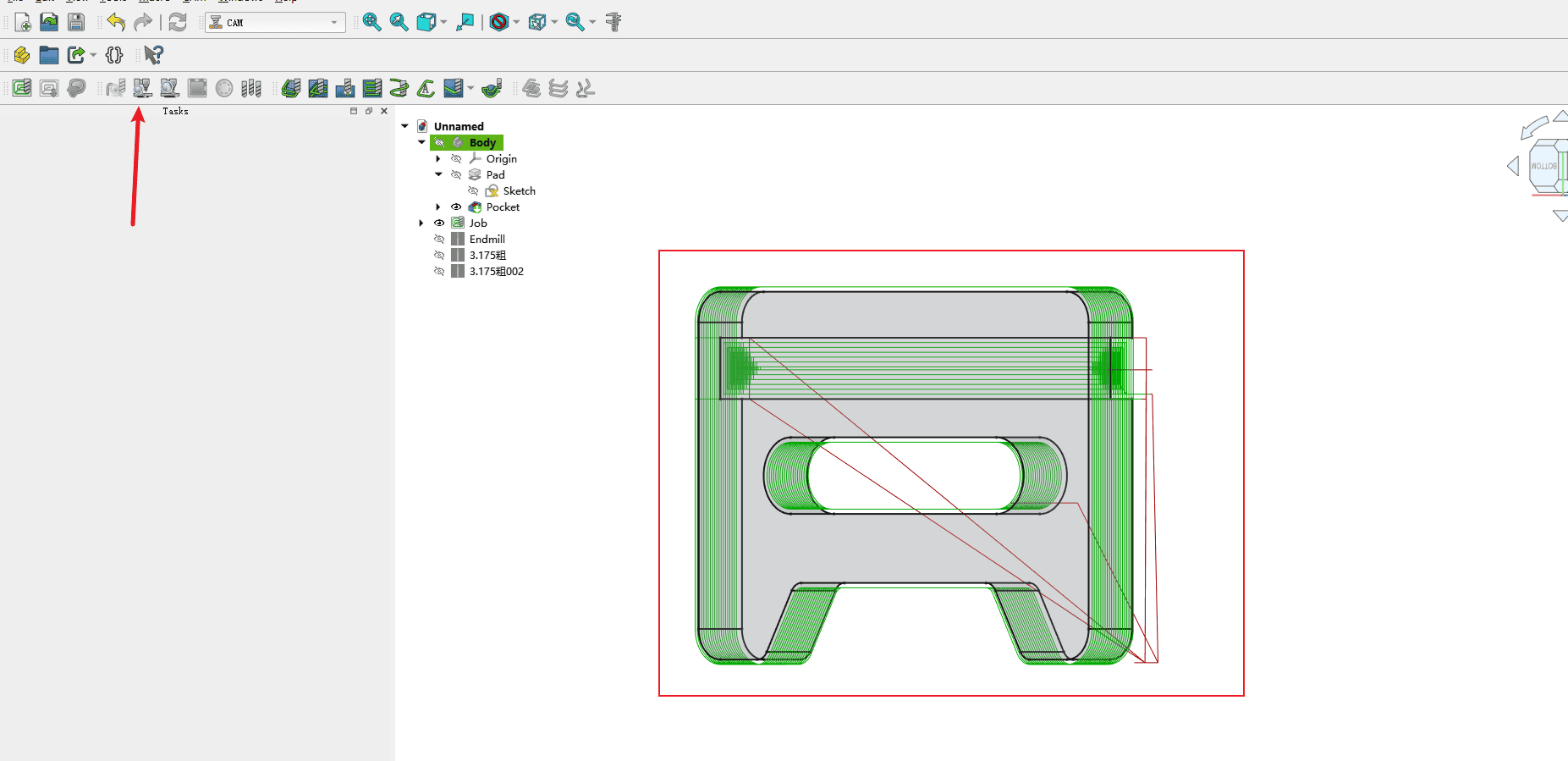
Task: Click the Drilling operation icon
Action: 344,88
